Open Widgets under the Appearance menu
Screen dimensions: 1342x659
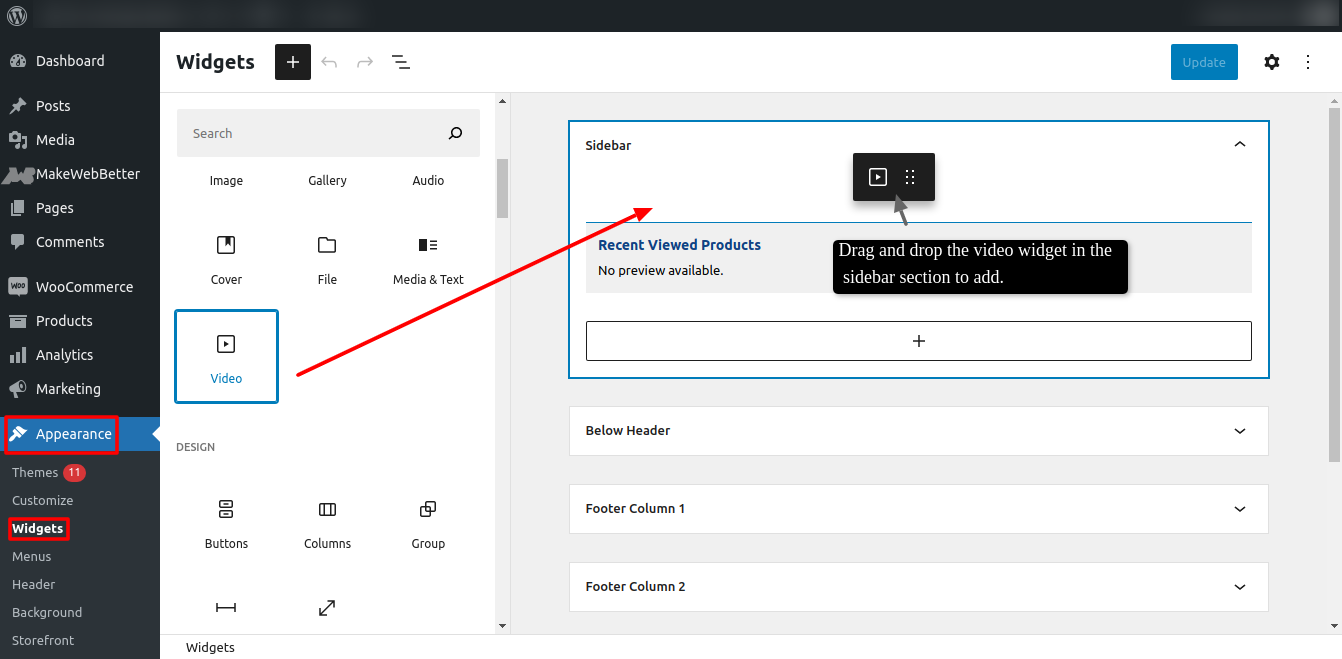[38, 528]
